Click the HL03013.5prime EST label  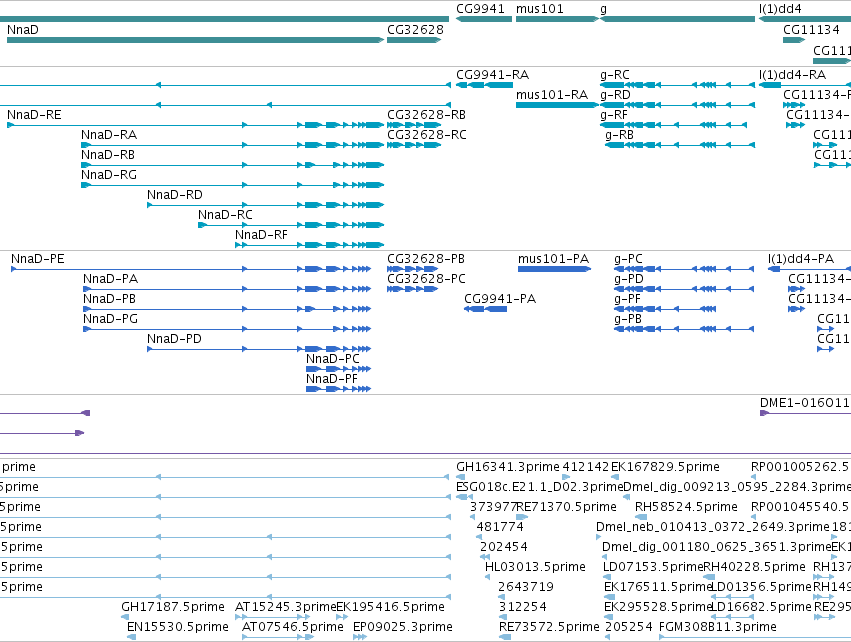(x=535, y=567)
